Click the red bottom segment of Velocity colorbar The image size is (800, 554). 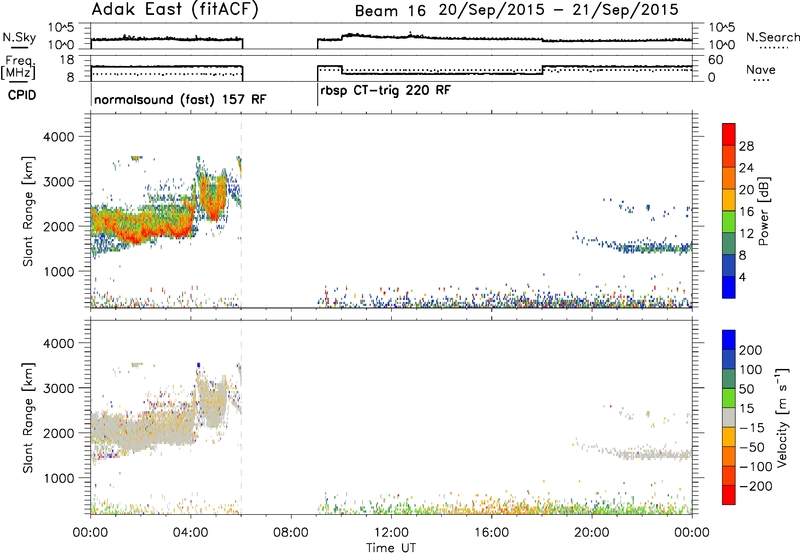[729, 495]
